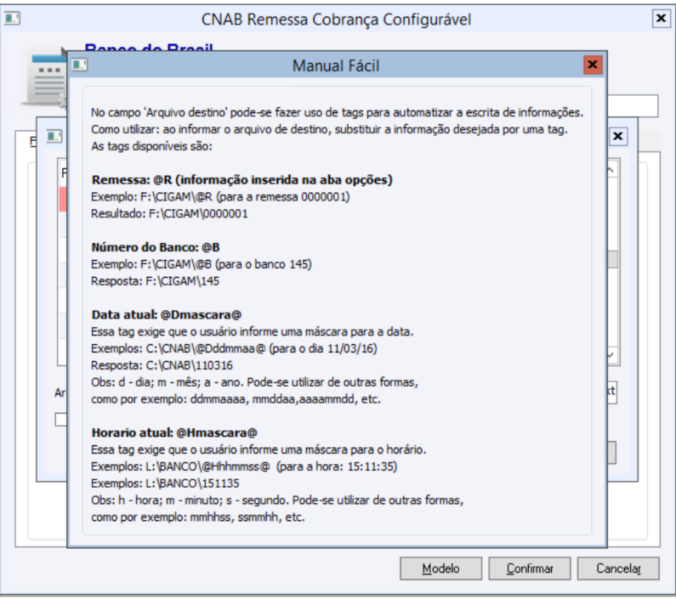Close the CNAB Remessa Cobrança Configurável window
This screenshot has width=676, height=599.
(661, 19)
